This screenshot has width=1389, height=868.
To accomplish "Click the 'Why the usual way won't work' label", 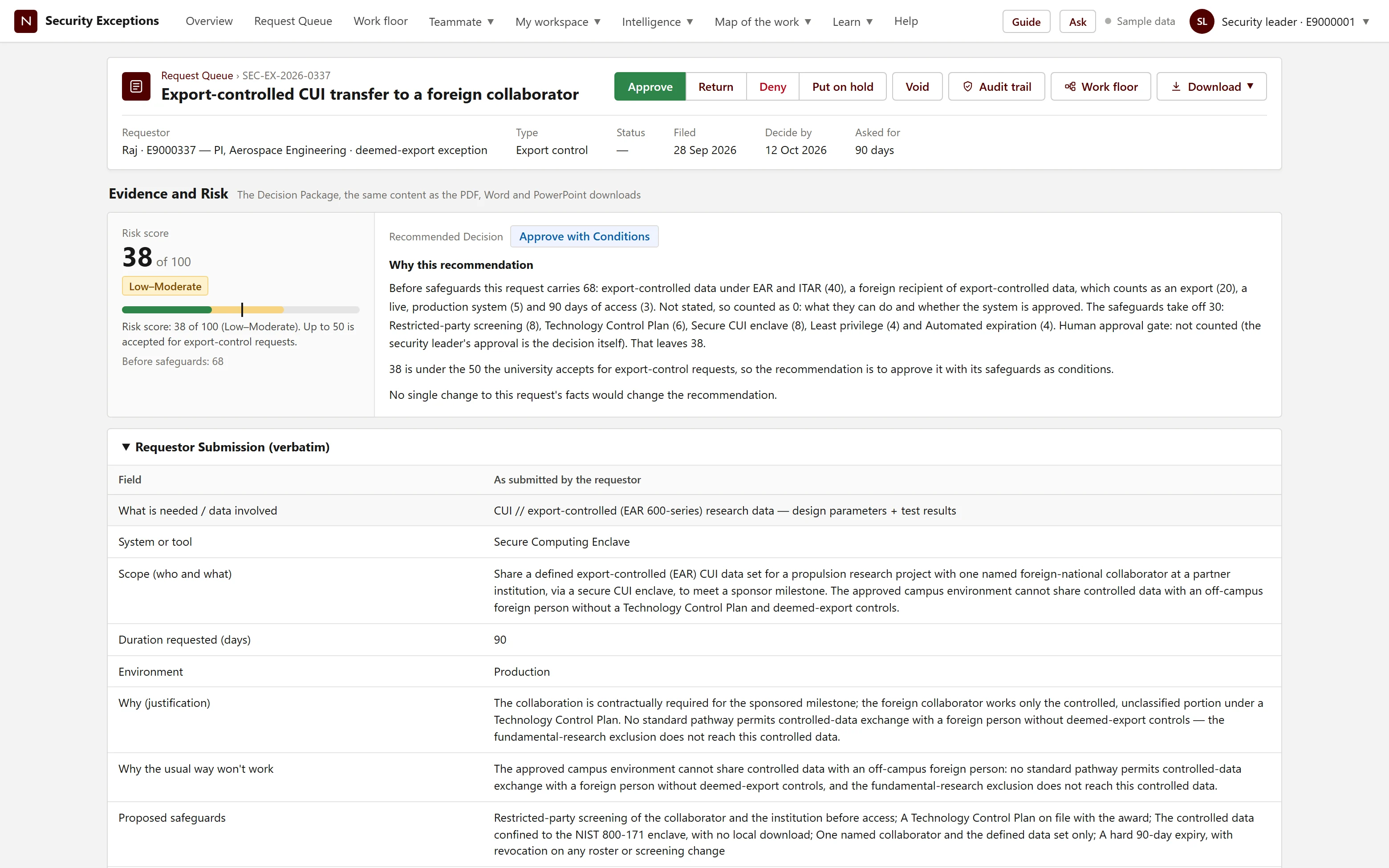I will click(196, 769).
